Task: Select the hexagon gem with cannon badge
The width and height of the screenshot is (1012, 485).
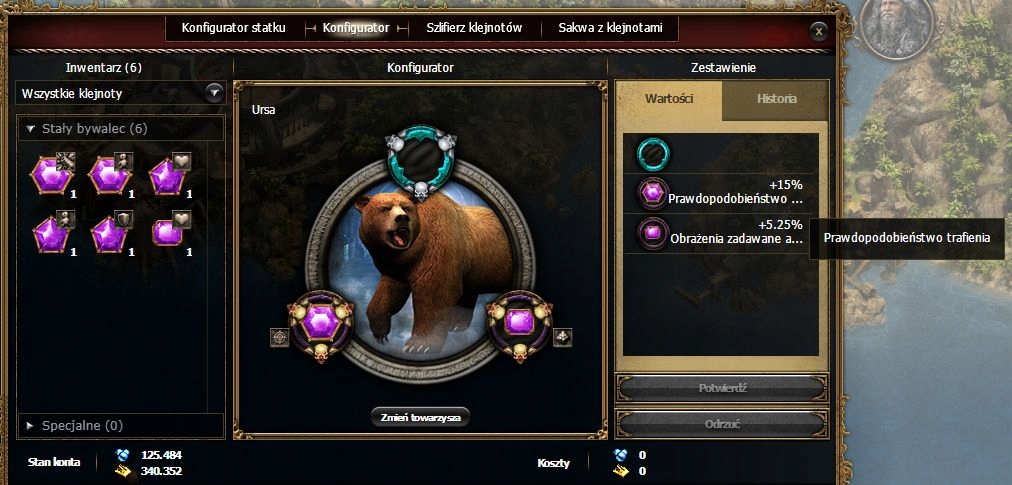Action: click(x=52, y=176)
